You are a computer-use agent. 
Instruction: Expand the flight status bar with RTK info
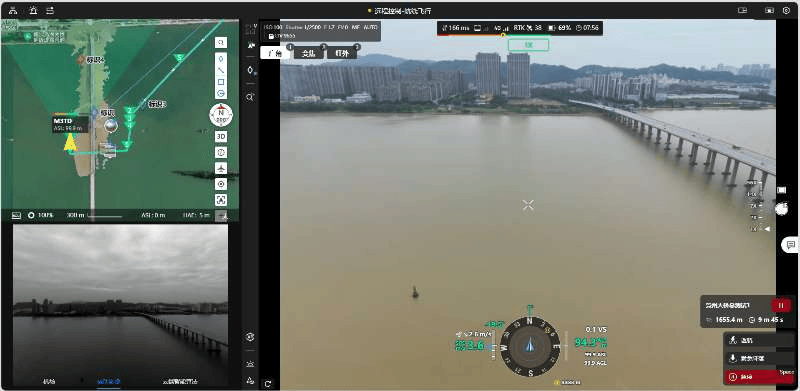(520, 28)
